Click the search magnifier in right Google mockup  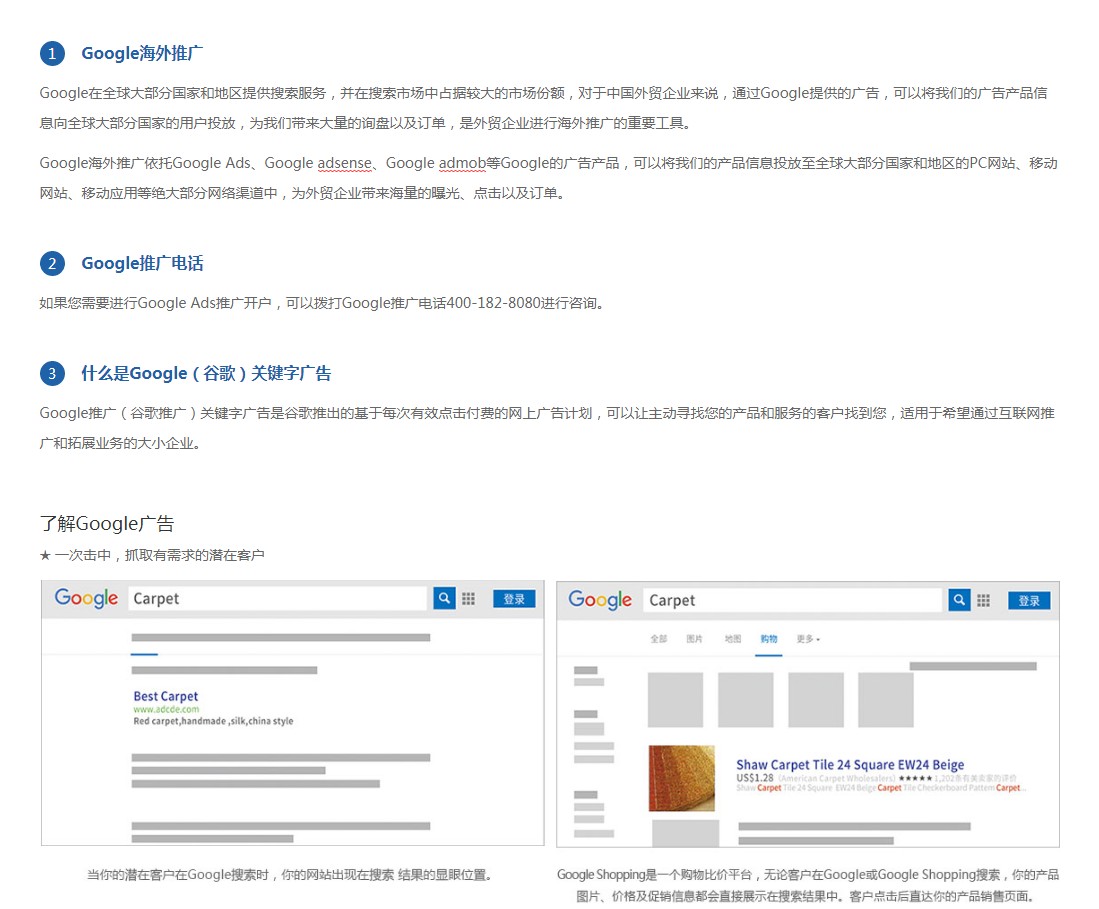[959, 600]
